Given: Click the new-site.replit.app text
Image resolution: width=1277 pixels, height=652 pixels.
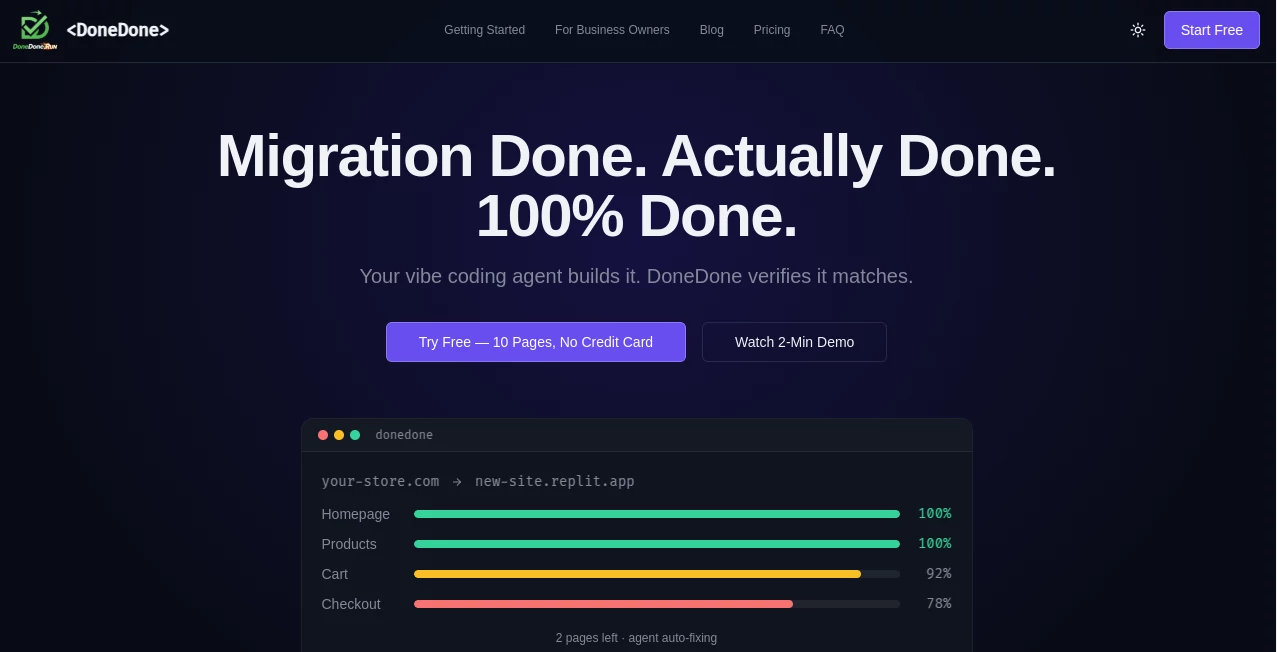Looking at the screenshot, I should 555,481.
